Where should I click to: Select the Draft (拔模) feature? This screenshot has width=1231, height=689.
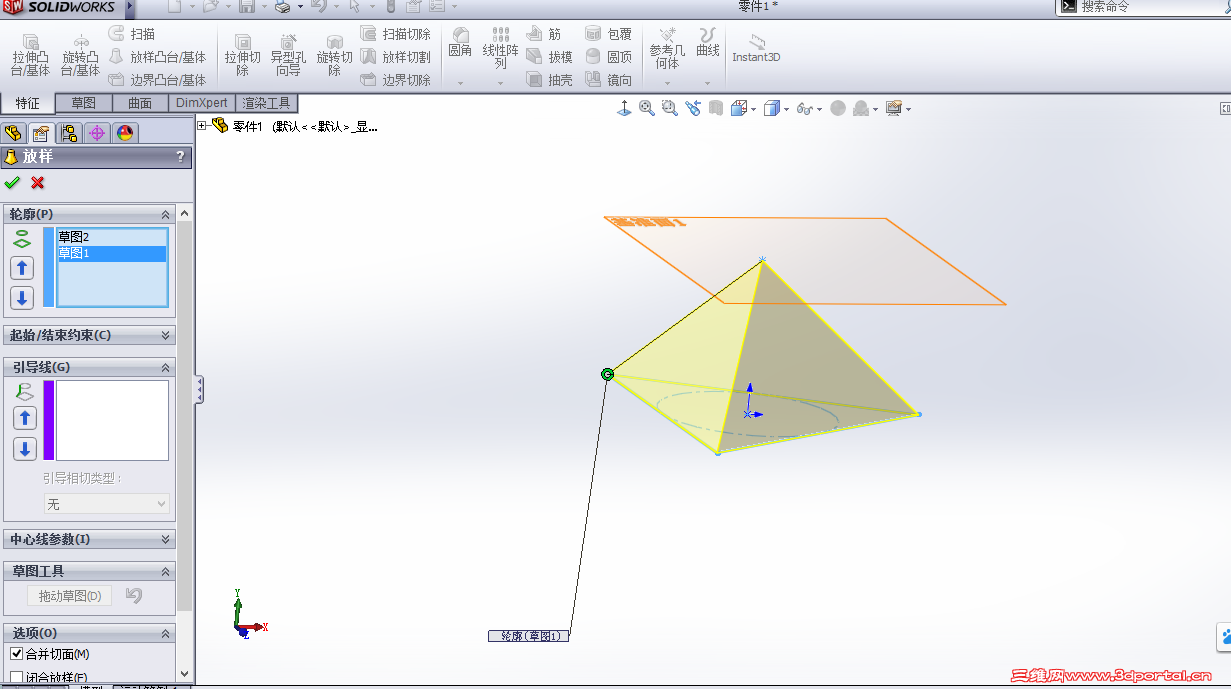pyautogui.click(x=549, y=57)
